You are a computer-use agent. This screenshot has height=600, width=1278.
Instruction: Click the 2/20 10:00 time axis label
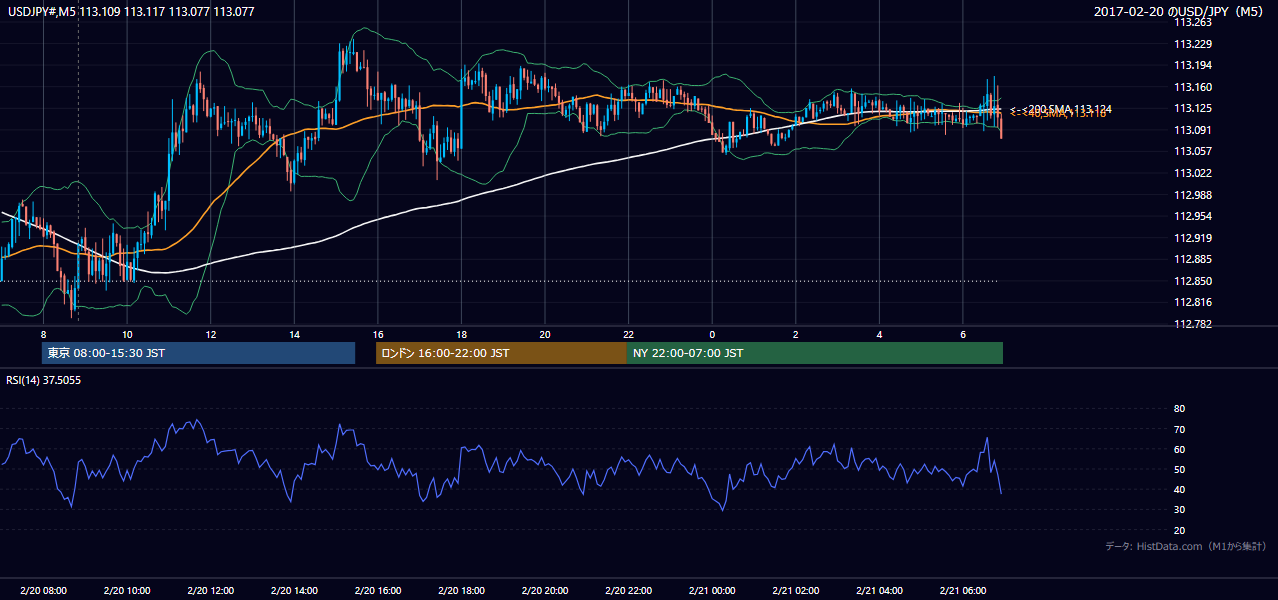(x=127, y=591)
